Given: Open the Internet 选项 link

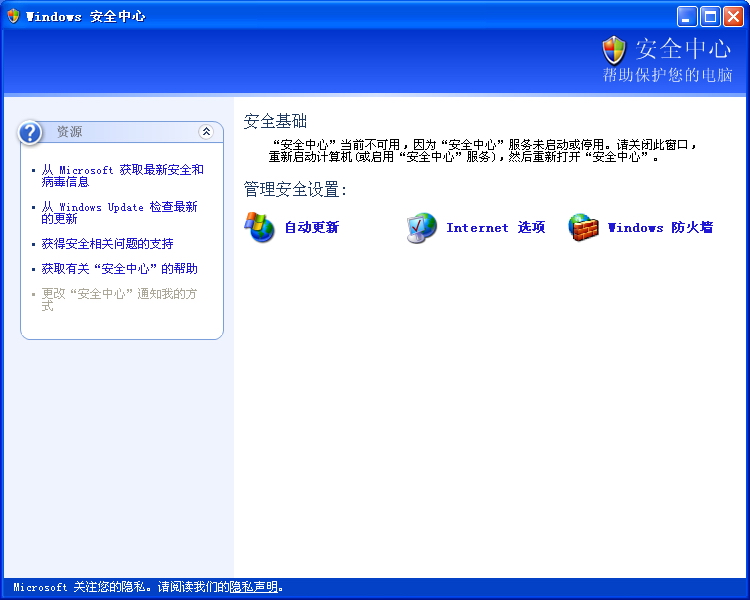Looking at the screenshot, I should (496, 227).
